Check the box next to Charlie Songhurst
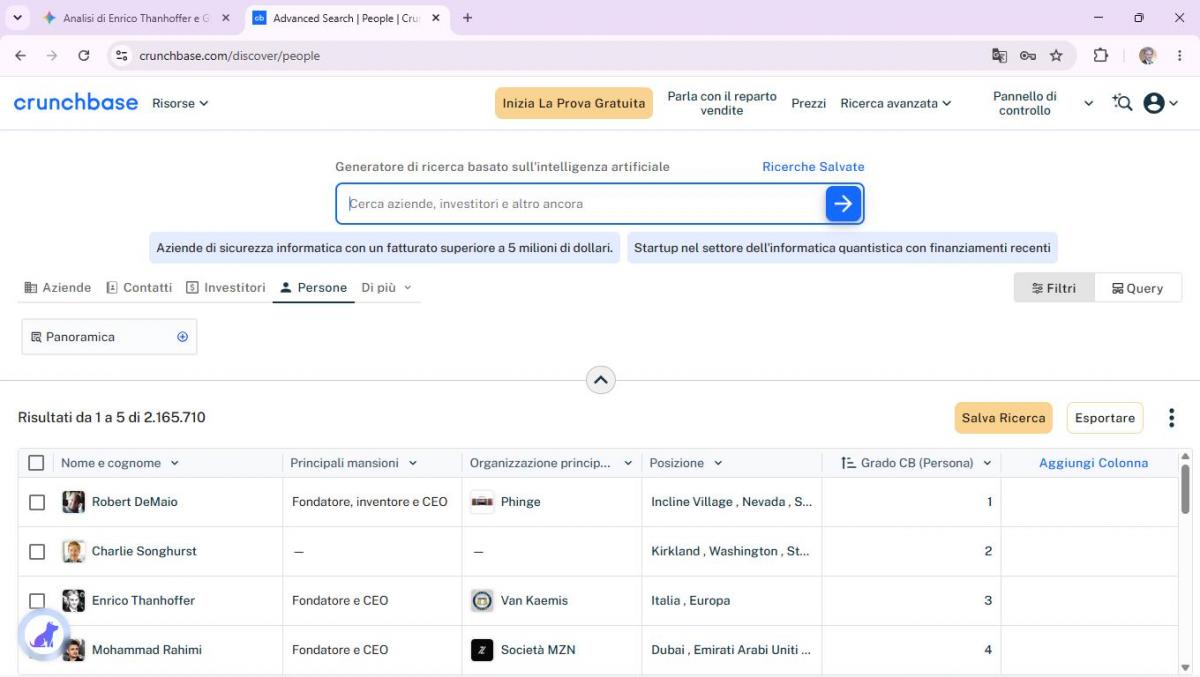This screenshot has width=1200, height=677. [37, 551]
